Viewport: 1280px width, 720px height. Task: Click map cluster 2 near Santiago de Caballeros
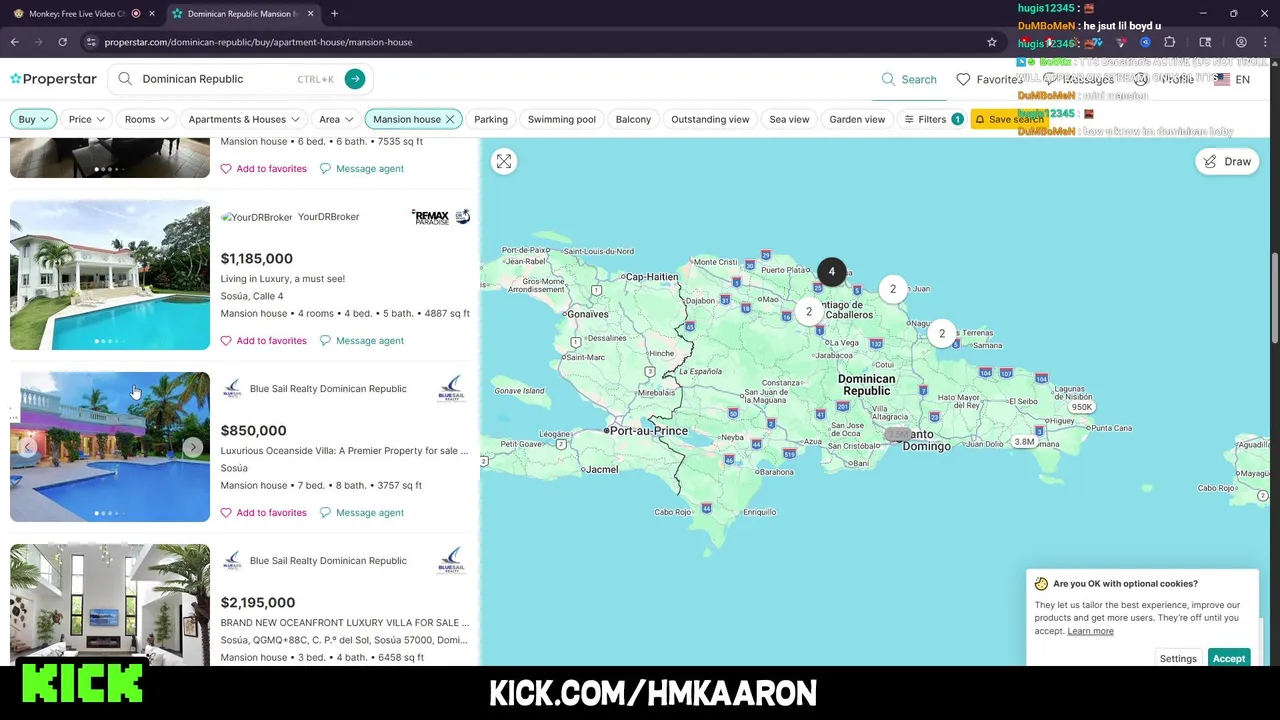809,311
